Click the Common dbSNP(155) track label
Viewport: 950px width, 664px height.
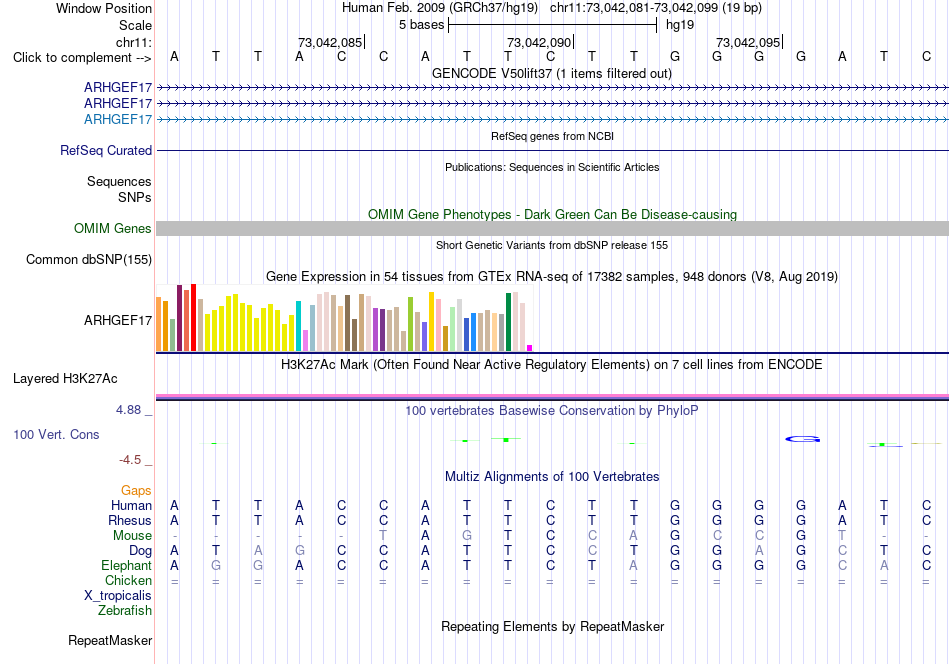click(88, 259)
